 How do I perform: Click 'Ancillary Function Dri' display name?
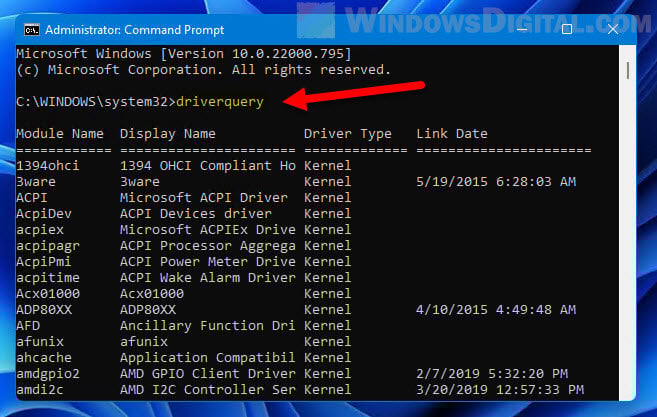tap(208, 326)
